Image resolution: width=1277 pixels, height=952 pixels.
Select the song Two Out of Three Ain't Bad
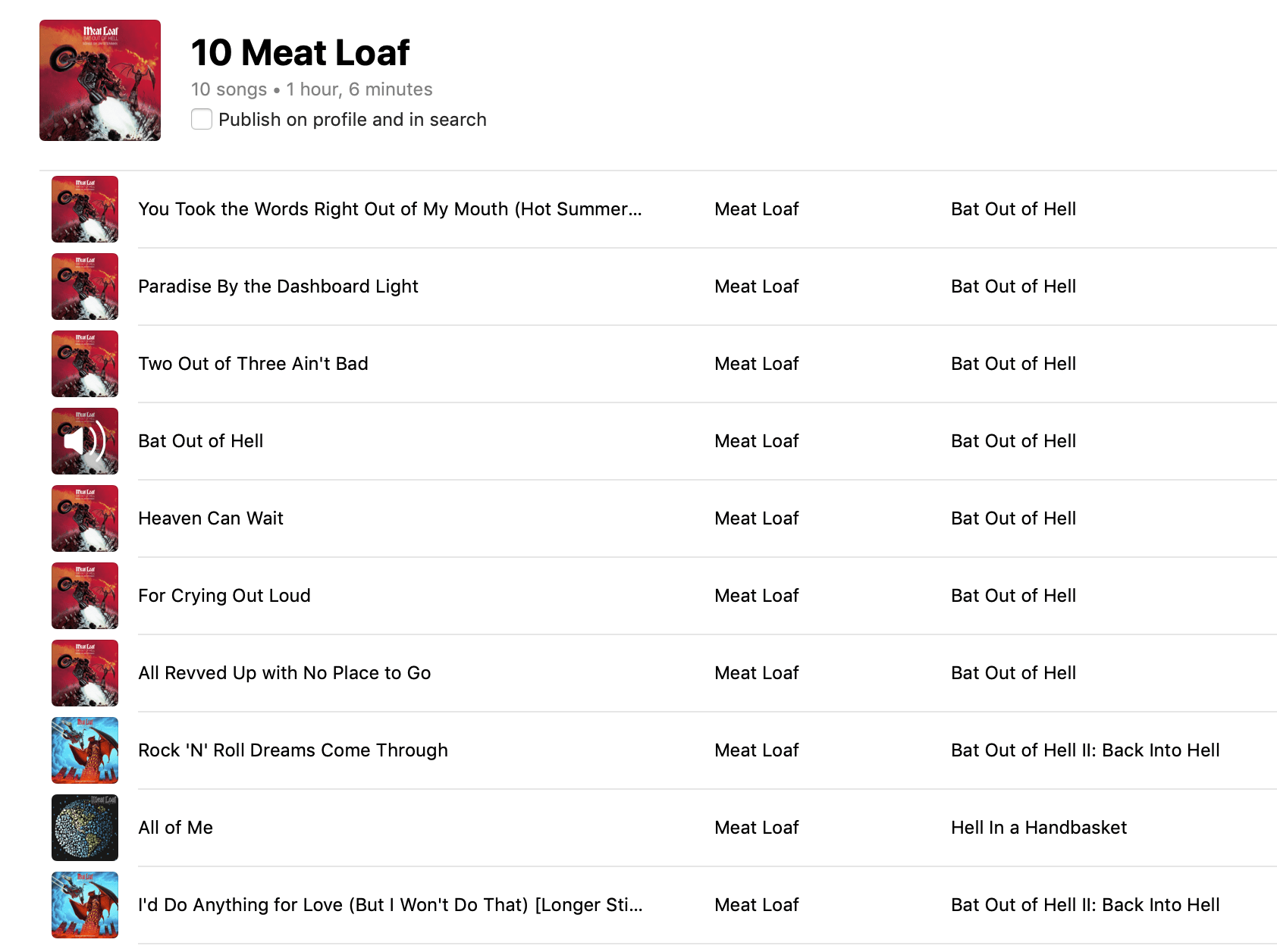click(253, 364)
